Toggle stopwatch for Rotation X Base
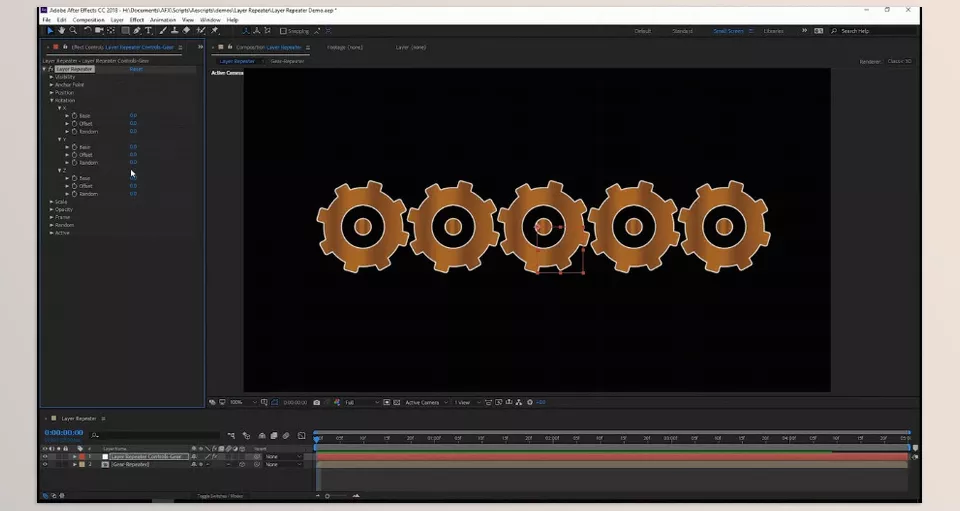This screenshot has height=511, width=960. tap(75, 116)
